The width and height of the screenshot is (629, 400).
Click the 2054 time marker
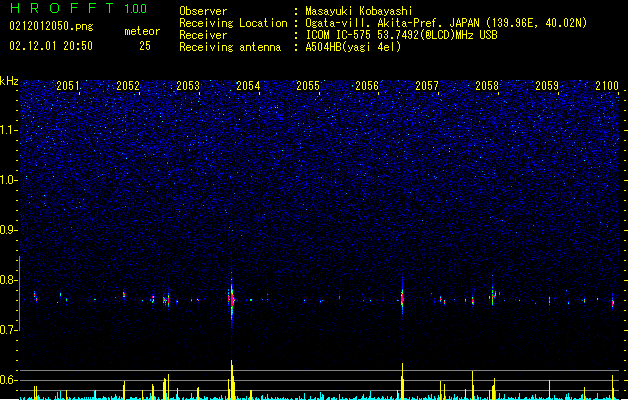(248, 86)
